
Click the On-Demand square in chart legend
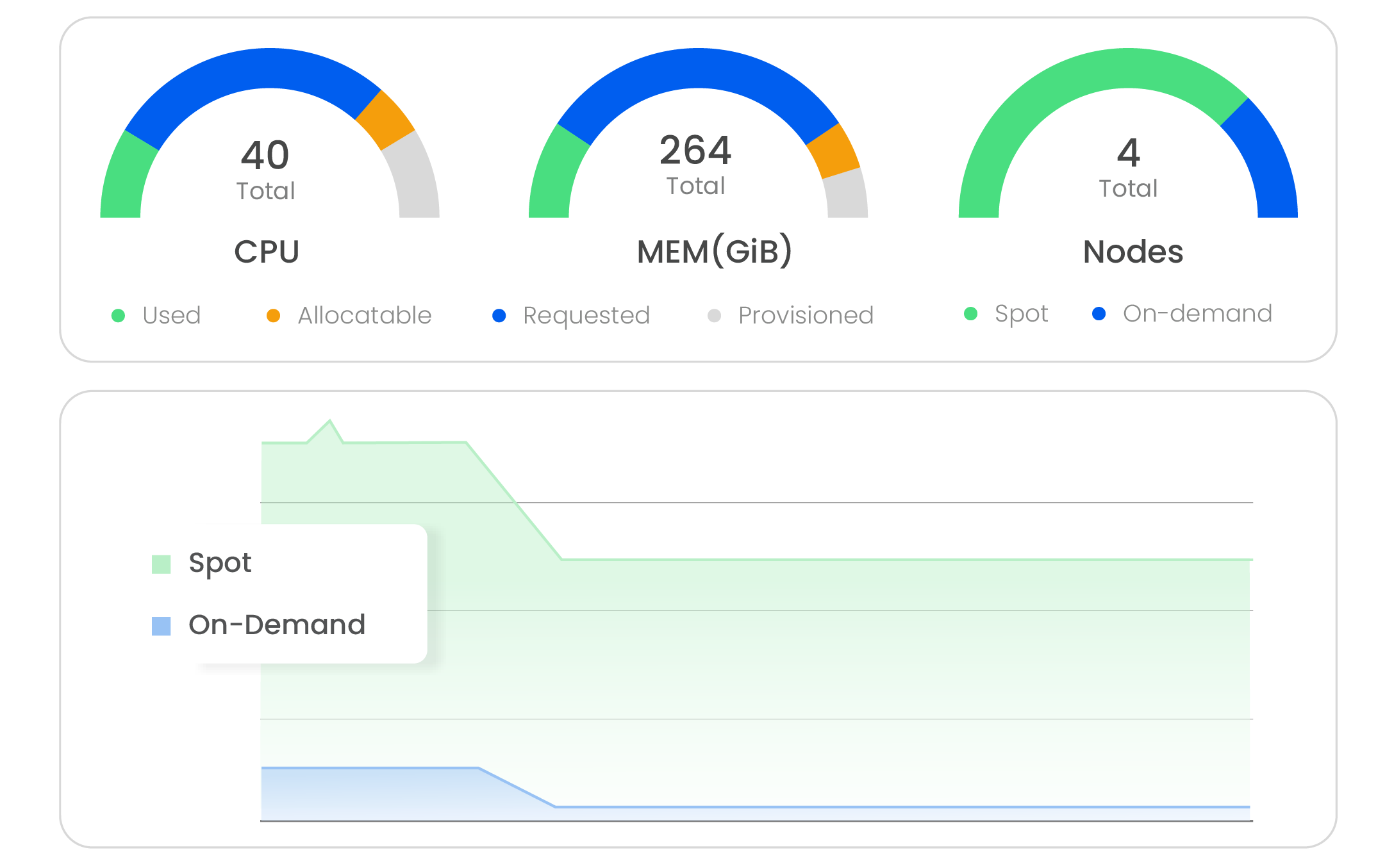(161, 626)
